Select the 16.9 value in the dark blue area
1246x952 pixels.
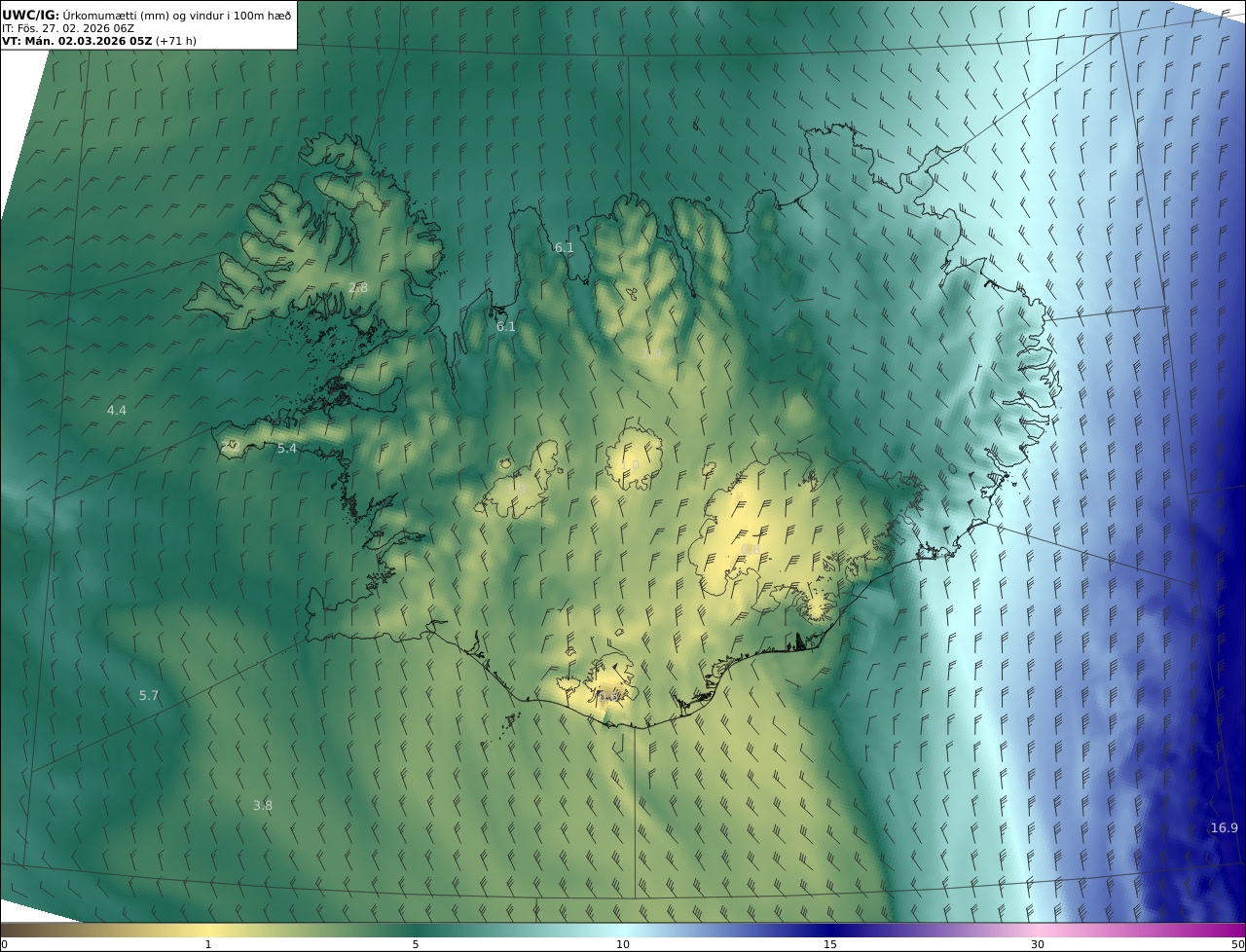(1225, 828)
